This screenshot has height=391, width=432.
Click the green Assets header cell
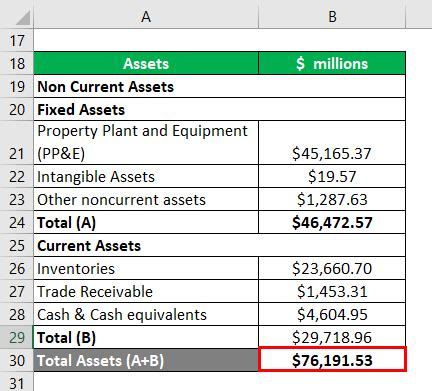click(146, 63)
